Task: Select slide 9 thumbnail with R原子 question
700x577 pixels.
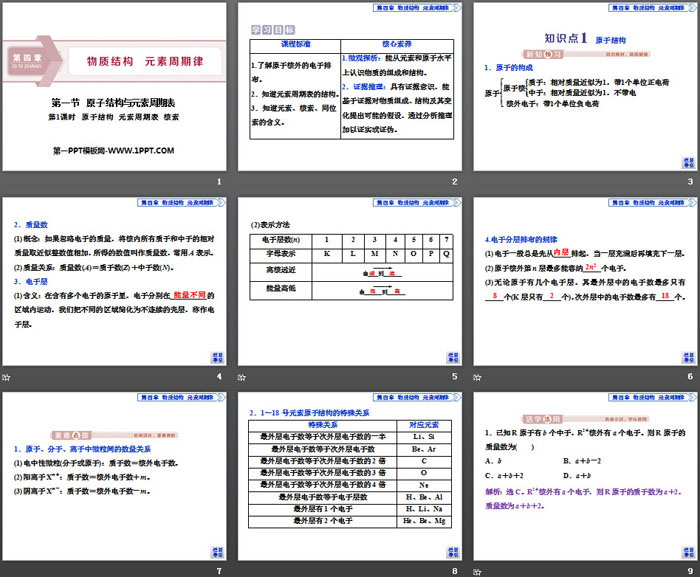Action: (585, 477)
